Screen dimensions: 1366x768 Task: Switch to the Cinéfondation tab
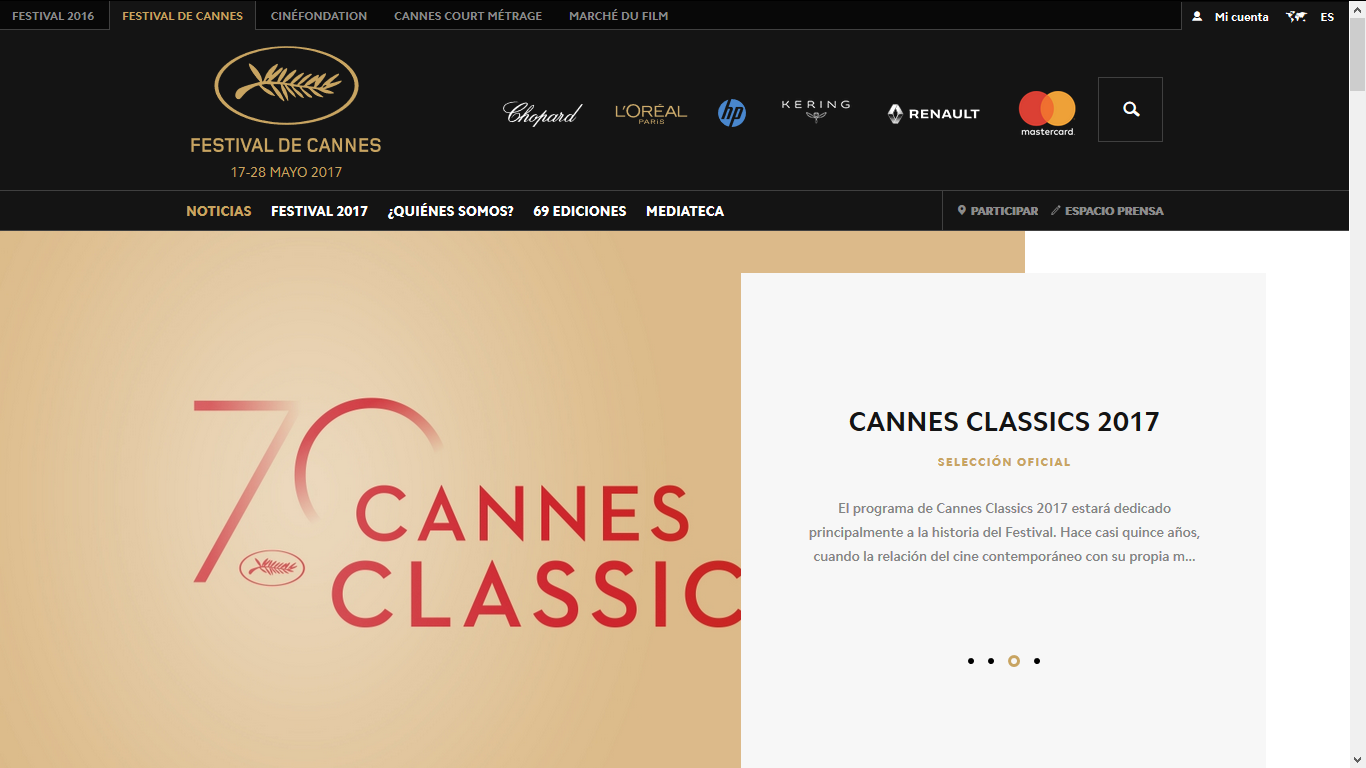click(x=319, y=16)
